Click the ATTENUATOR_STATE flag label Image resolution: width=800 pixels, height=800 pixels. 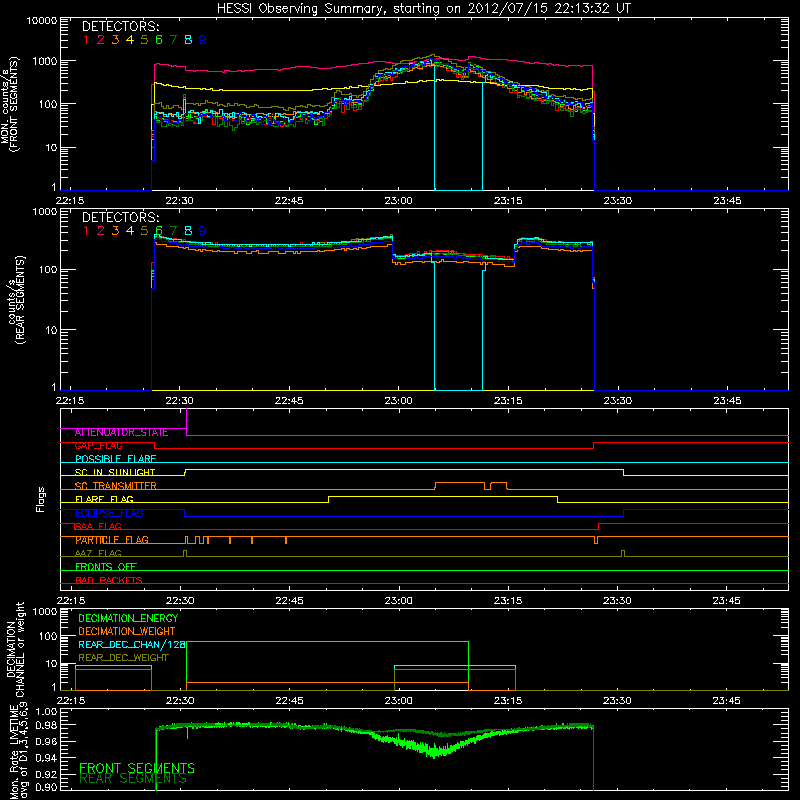click(121, 433)
